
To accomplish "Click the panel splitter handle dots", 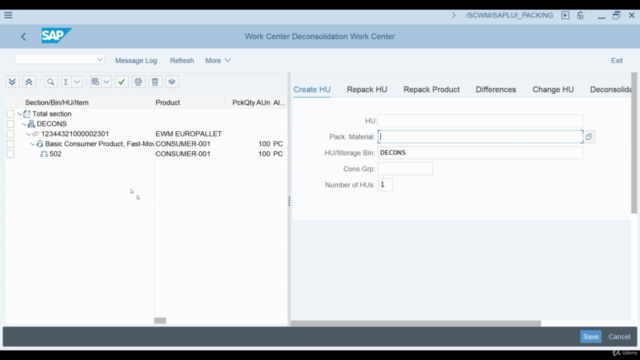I will [x=289, y=201].
